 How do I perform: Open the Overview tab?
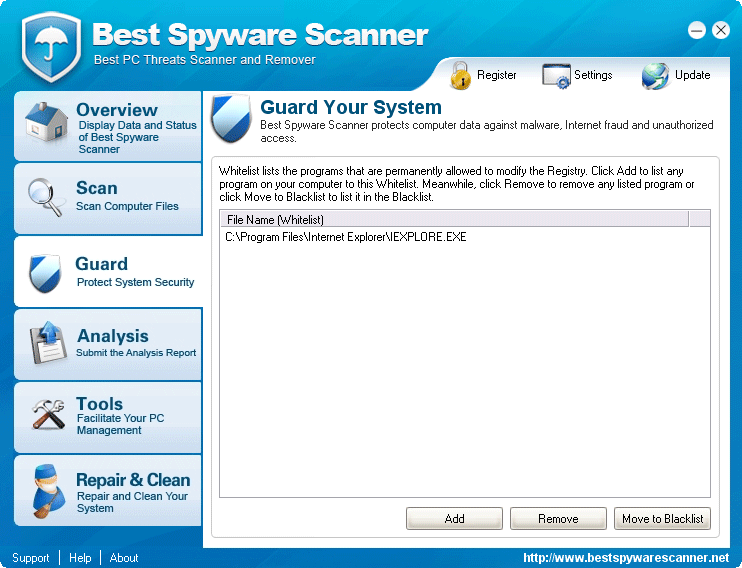point(108,126)
